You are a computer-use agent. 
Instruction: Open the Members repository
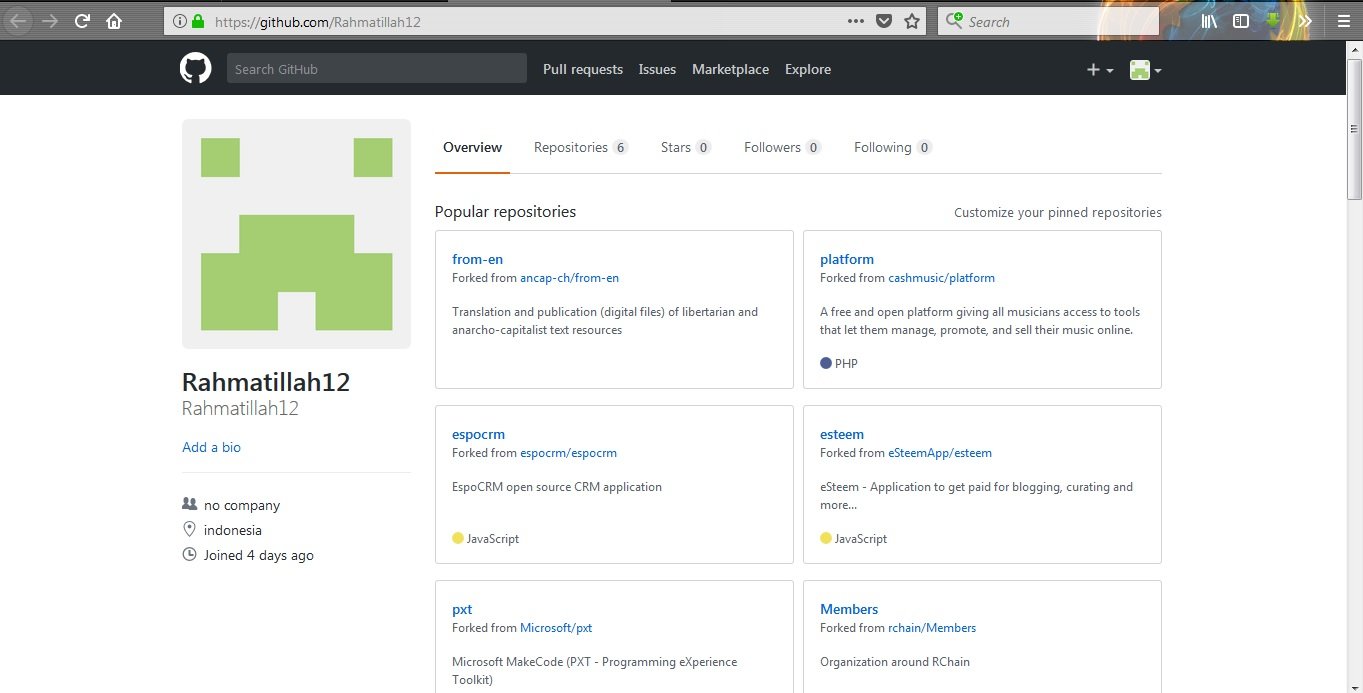coord(849,609)
